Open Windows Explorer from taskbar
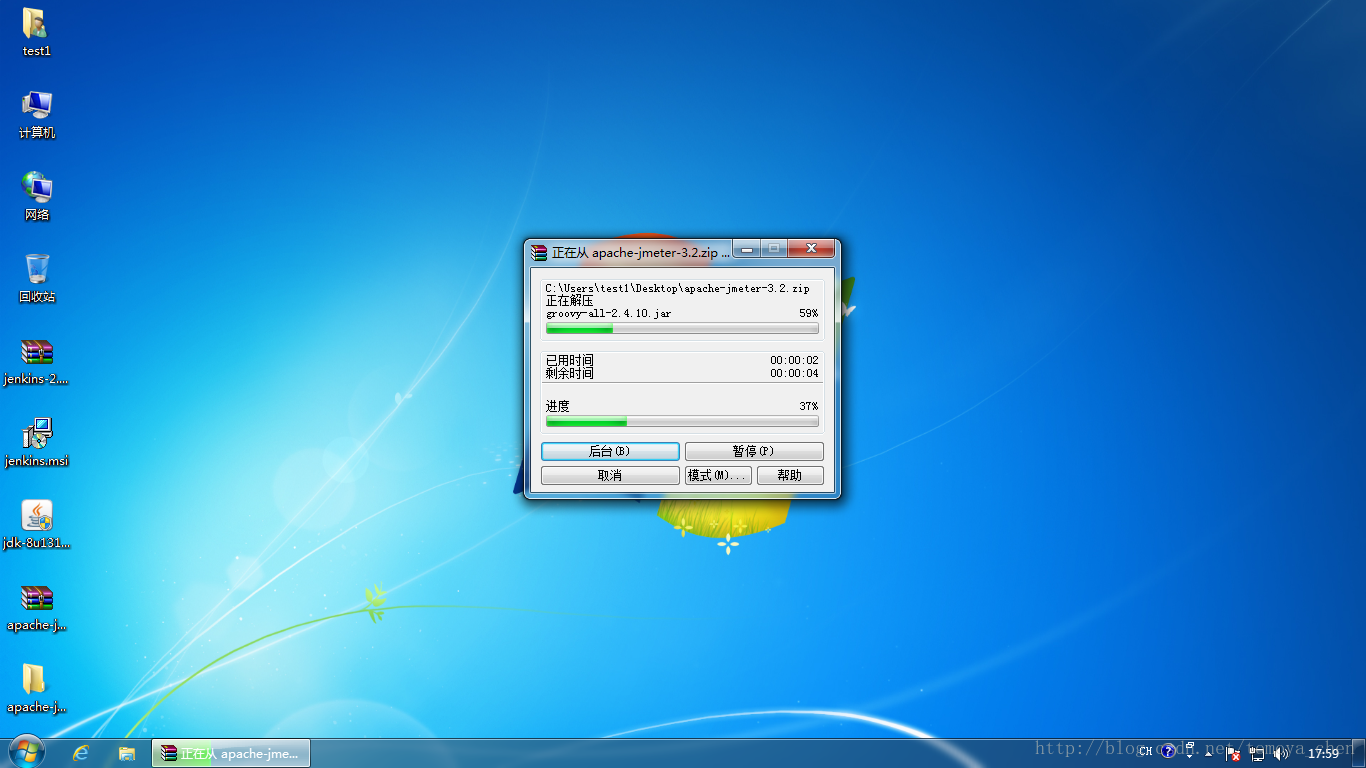The width and height of the screenshot is (1366, 768). 127,753
